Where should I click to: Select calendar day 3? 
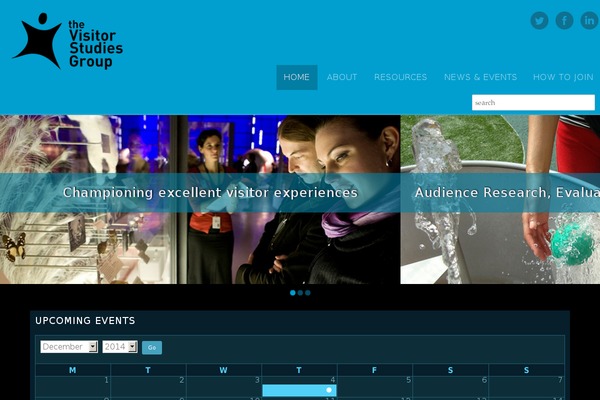257,380
